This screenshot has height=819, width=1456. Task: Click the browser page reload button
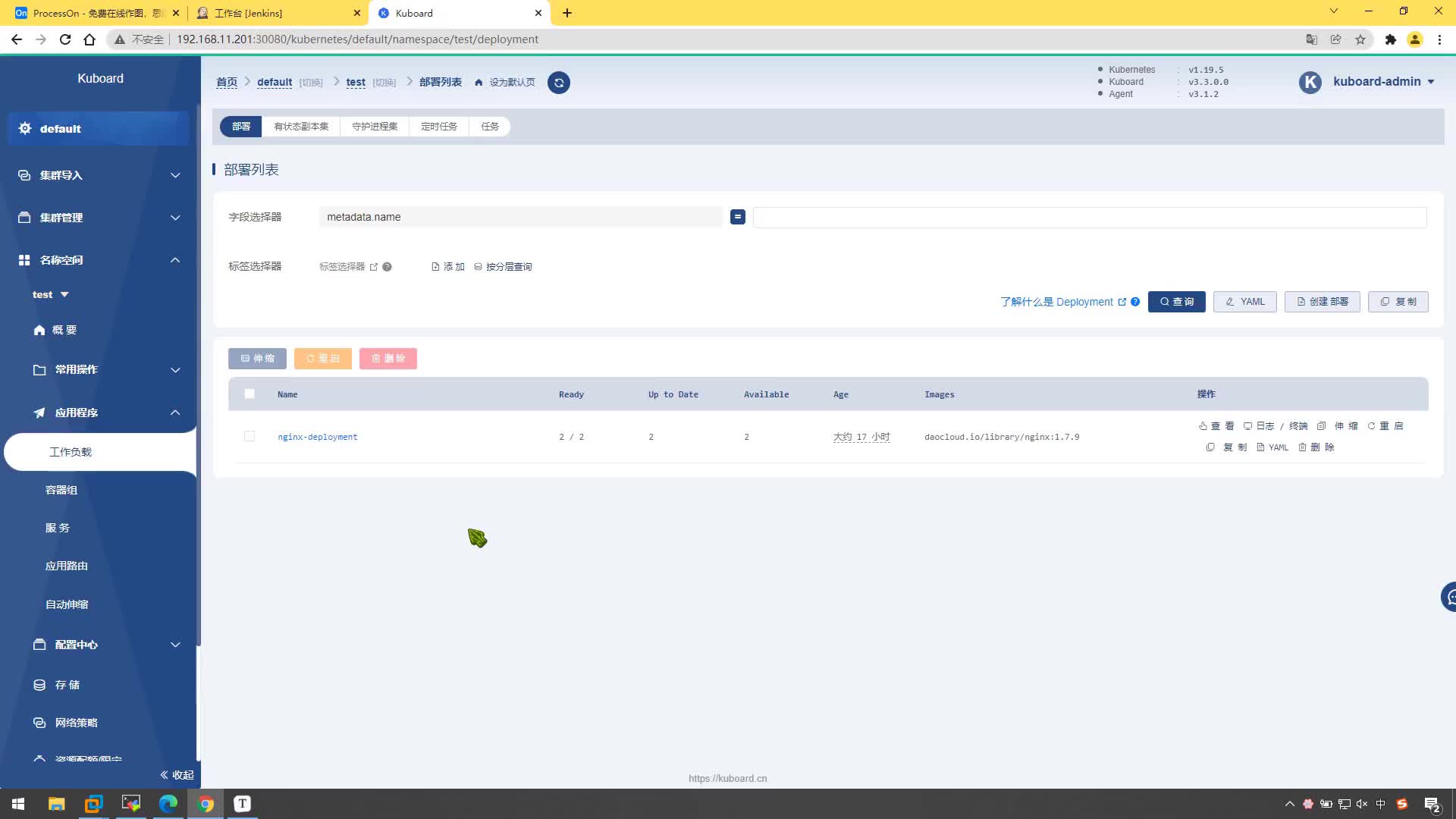pyautogui.click(x=65, y=39)
